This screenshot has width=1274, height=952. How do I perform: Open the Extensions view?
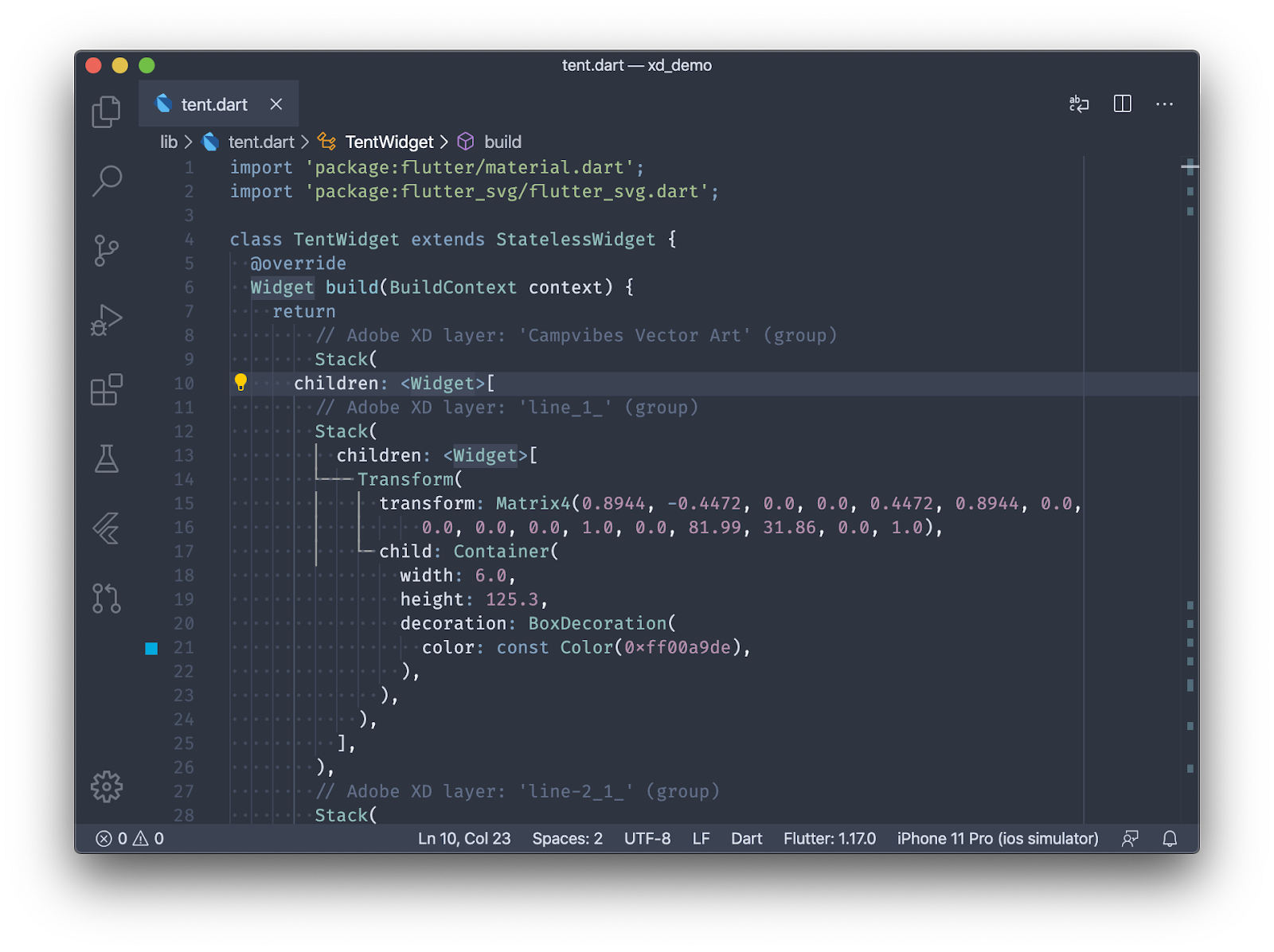tap(106, 389)
